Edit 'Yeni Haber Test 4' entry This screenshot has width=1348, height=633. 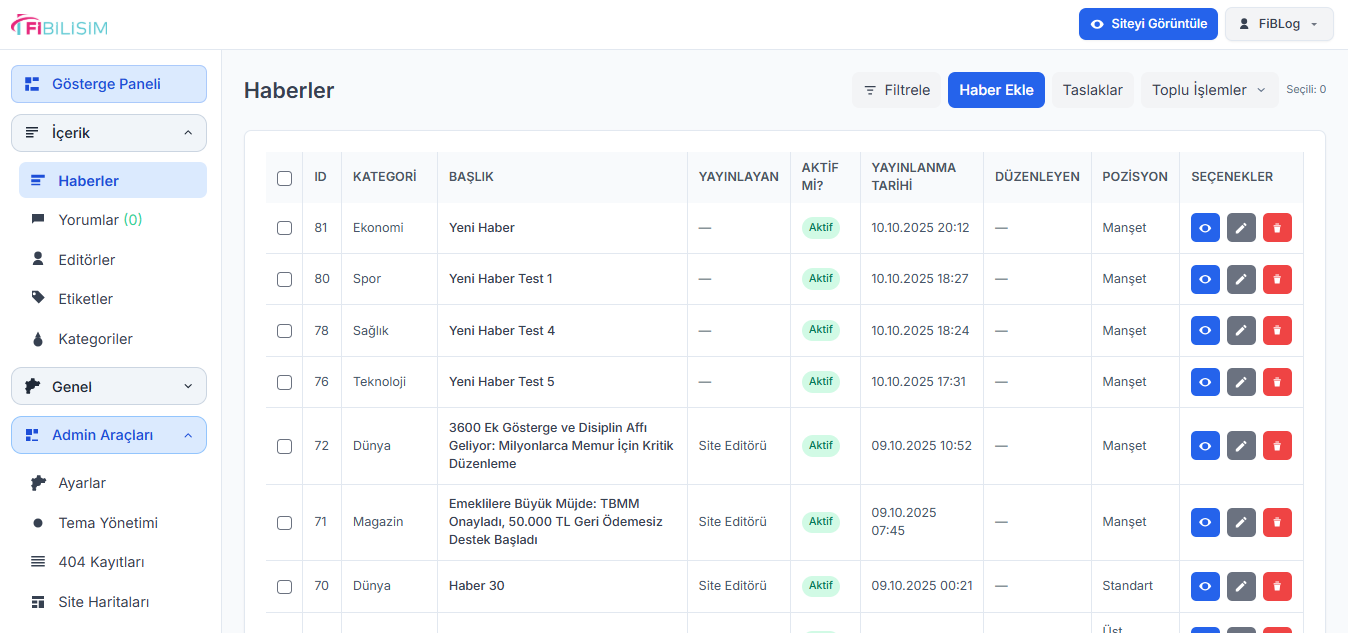click(x=1241, y=330)
